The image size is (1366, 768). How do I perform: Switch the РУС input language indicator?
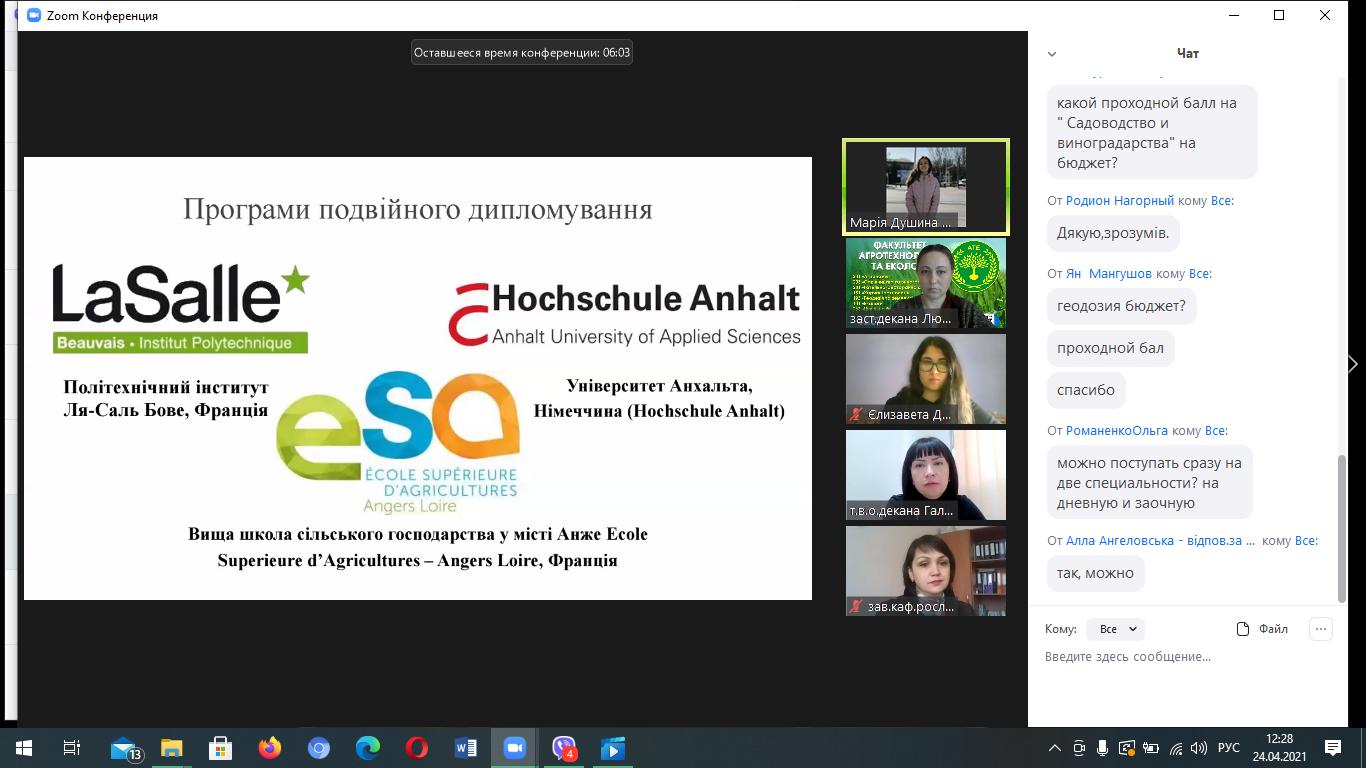(x=1229, y=748)
